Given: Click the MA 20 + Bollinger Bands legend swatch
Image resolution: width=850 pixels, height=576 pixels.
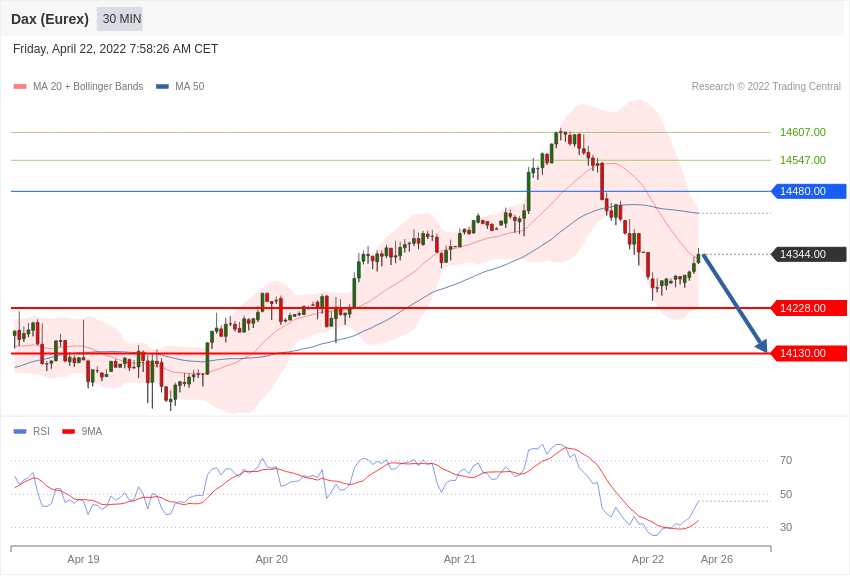Looking at the screenshot, I should 20,86.
